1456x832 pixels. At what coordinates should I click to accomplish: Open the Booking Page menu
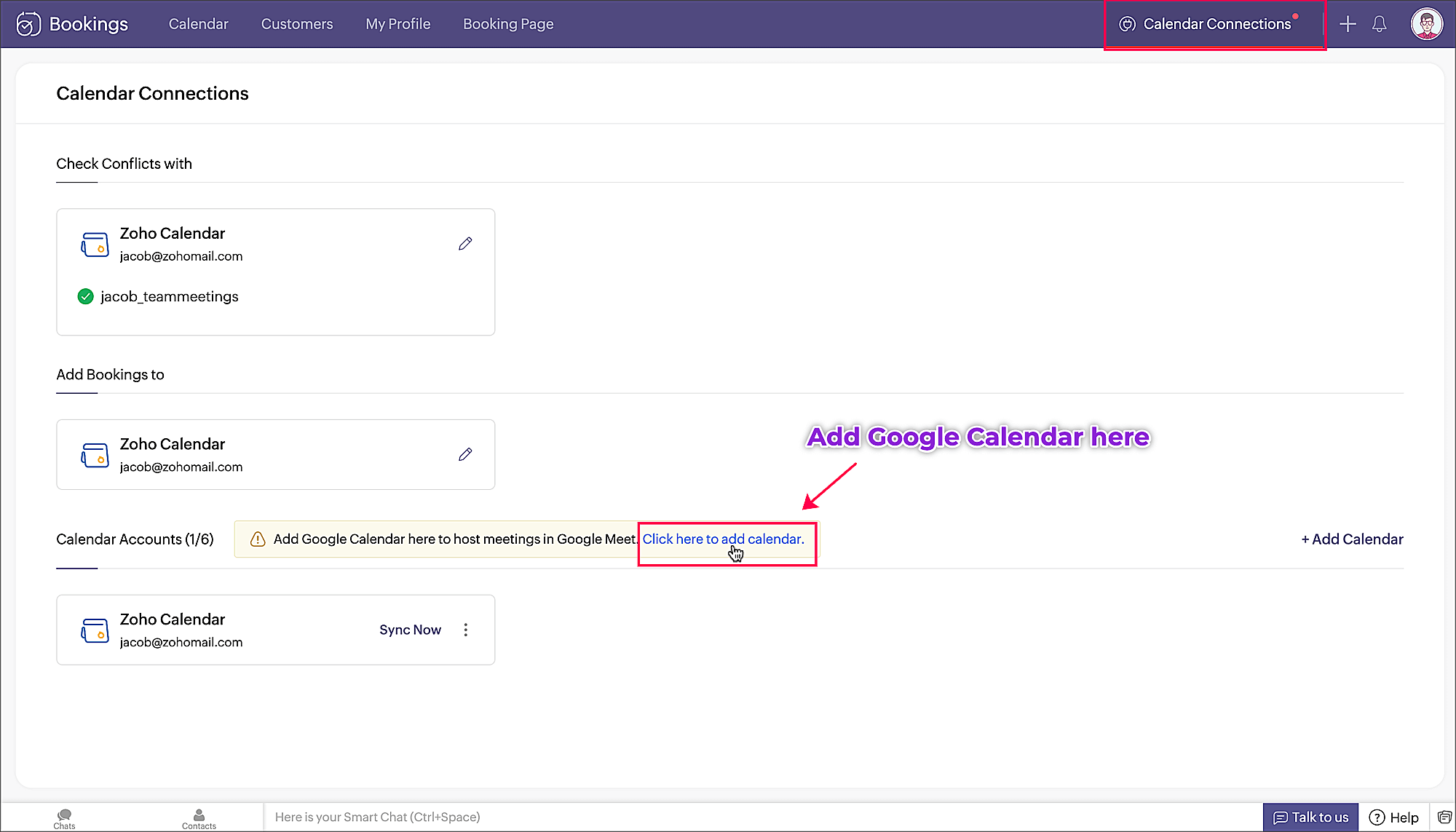pos(508,24)
